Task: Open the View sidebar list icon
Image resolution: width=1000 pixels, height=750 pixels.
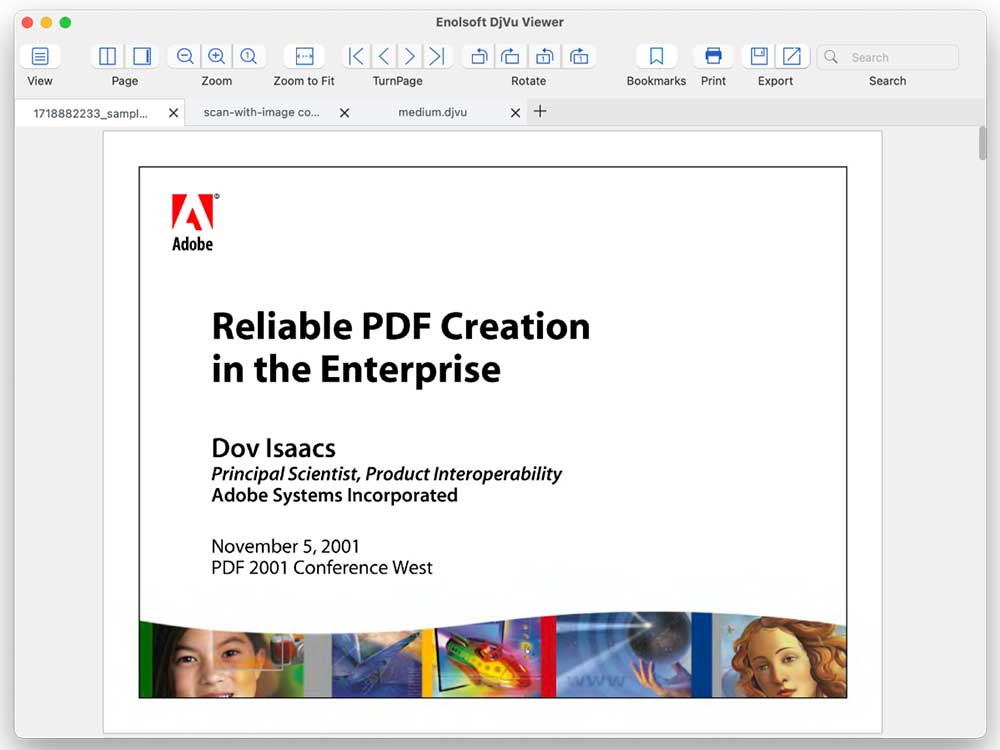Action: tap(40, 56)
